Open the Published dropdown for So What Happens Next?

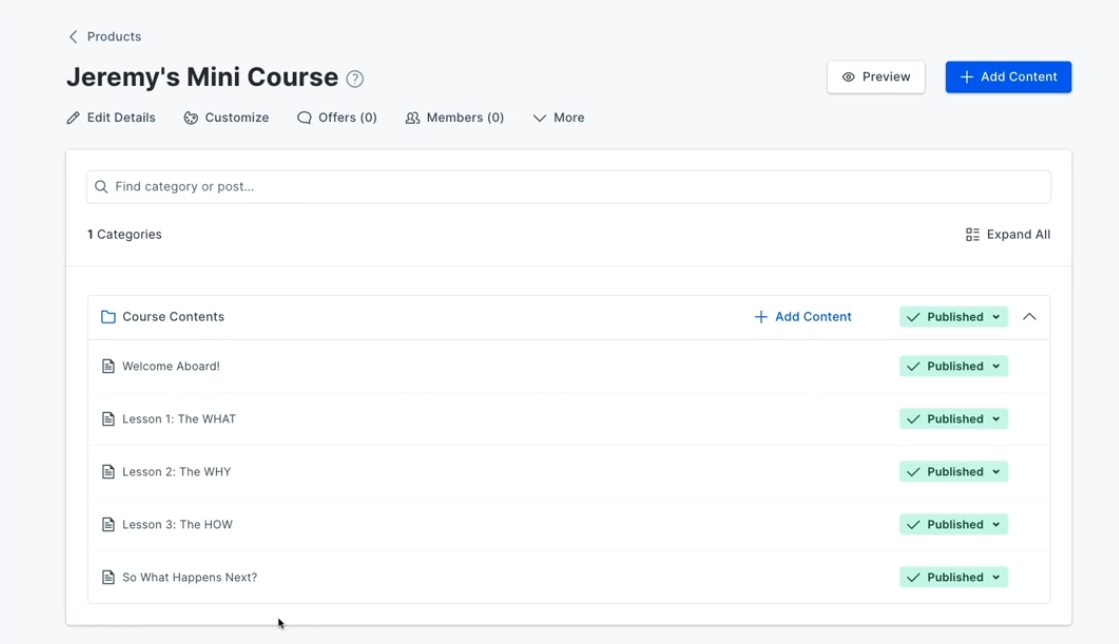[951, 577]
